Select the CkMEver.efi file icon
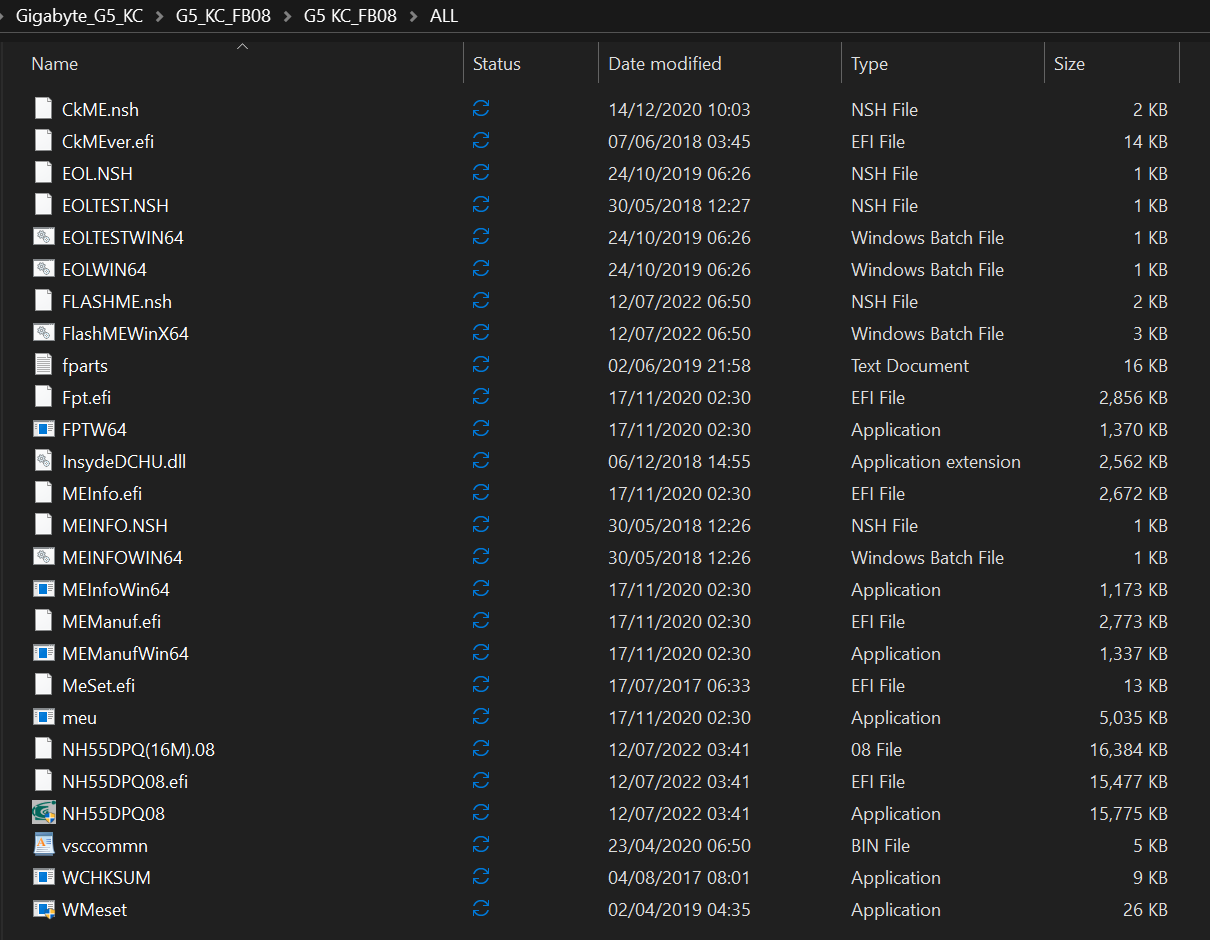The height and width of the screenshot is (940, 1210). tap(43, 141)
